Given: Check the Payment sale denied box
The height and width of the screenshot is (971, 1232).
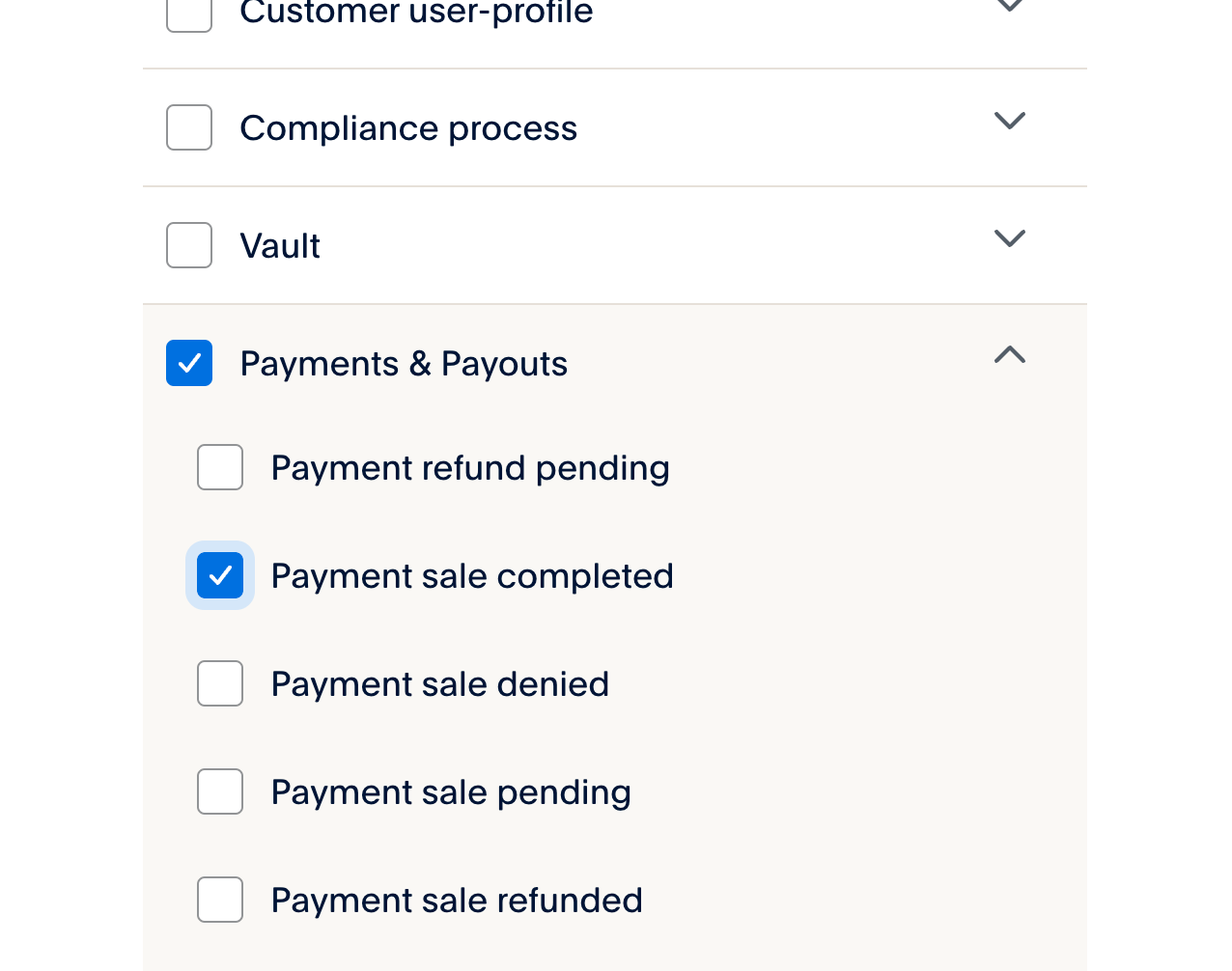Looking at the screenshot, I should (220, 683).
